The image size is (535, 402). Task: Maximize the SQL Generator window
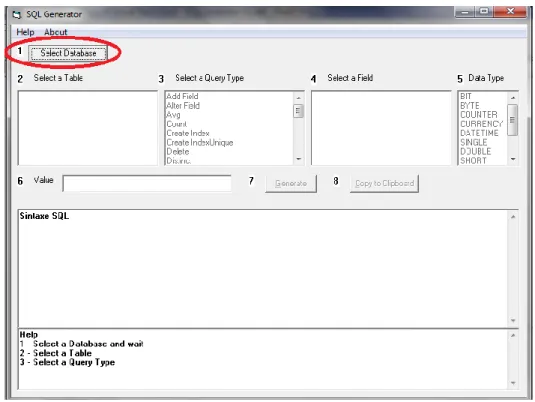point(484,12)
